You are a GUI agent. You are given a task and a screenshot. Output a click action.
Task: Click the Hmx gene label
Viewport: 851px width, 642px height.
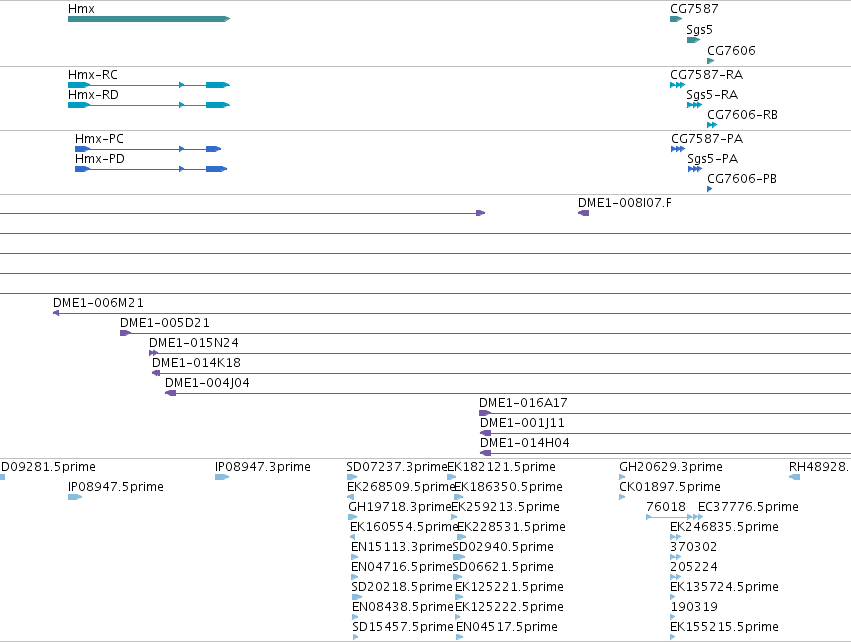(81, 9)
